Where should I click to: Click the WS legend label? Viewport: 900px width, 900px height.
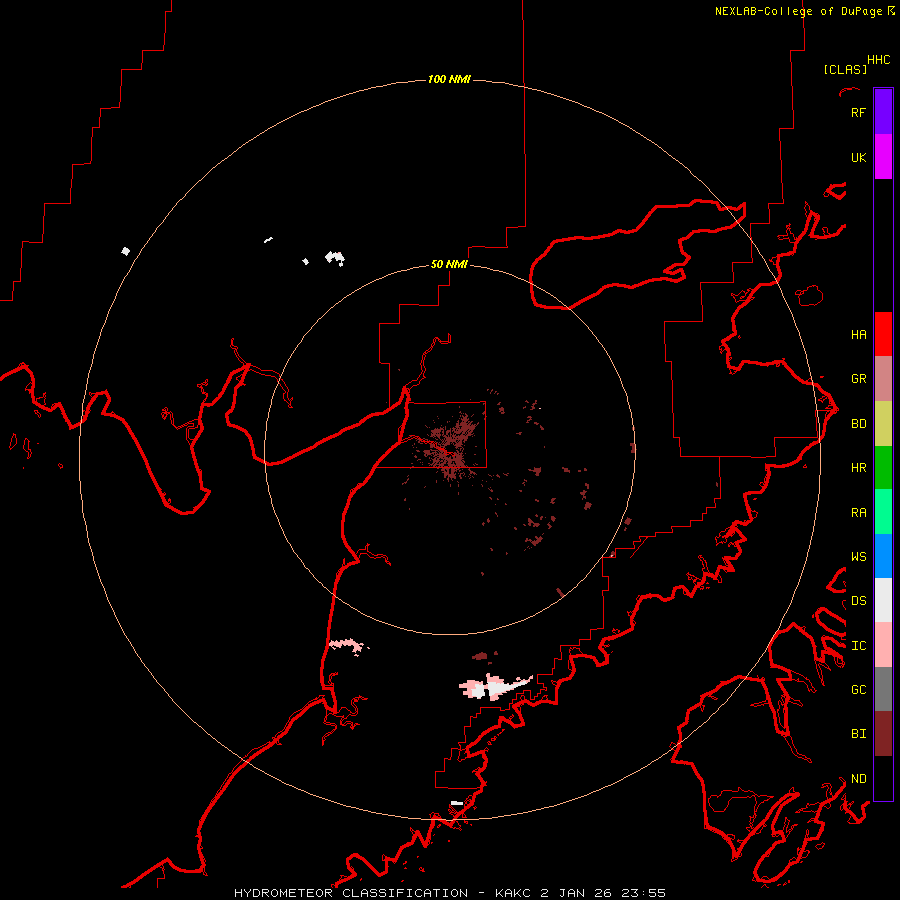(x=858, y=556)
